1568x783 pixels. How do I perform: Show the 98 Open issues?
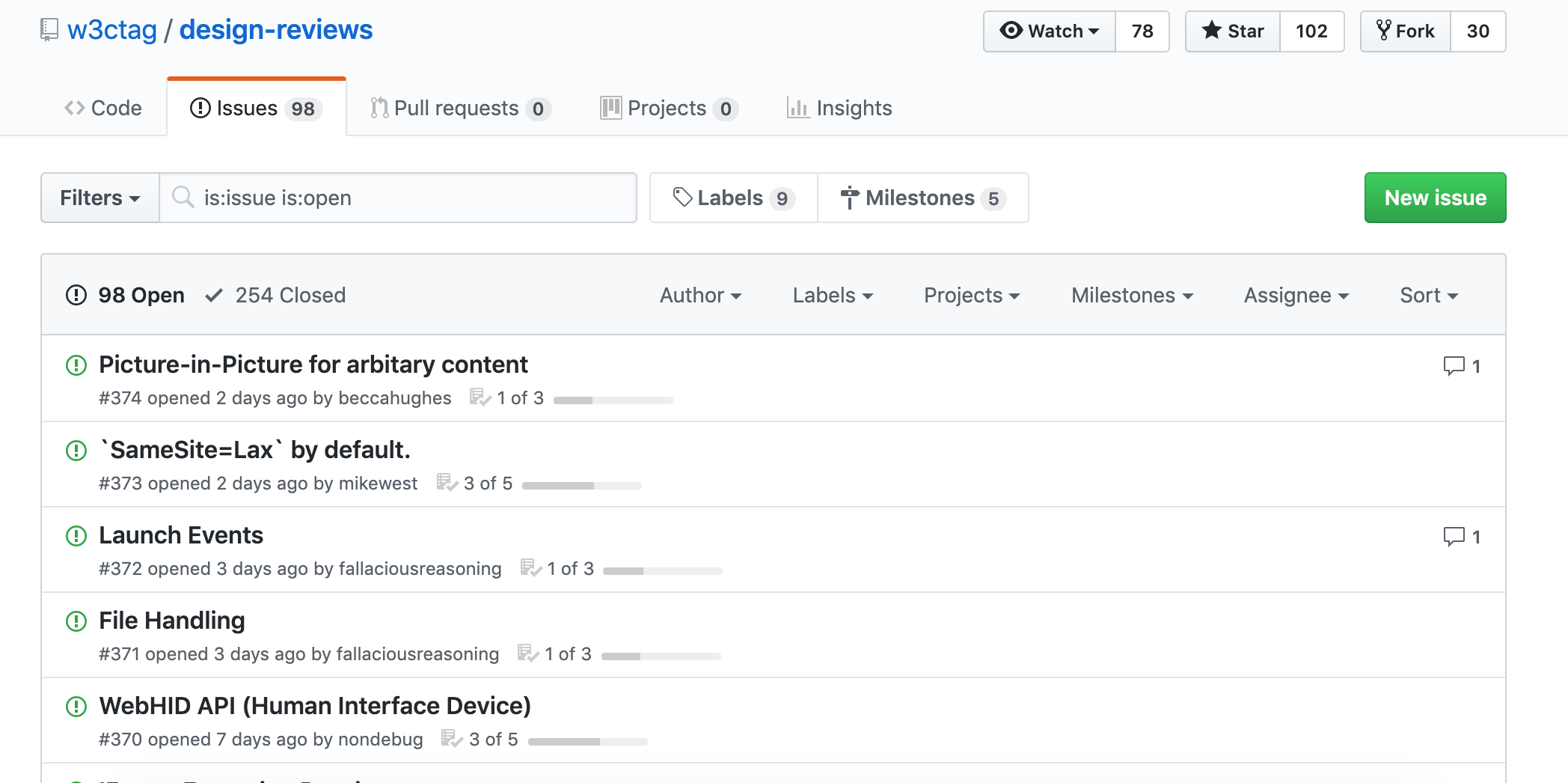[x=126, y=296]
